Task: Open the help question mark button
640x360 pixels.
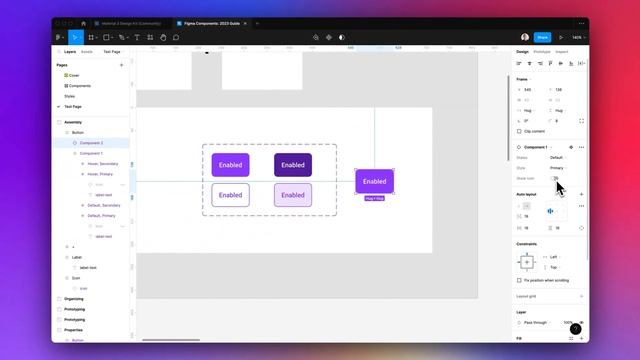Action: click(x=576, y=329)
